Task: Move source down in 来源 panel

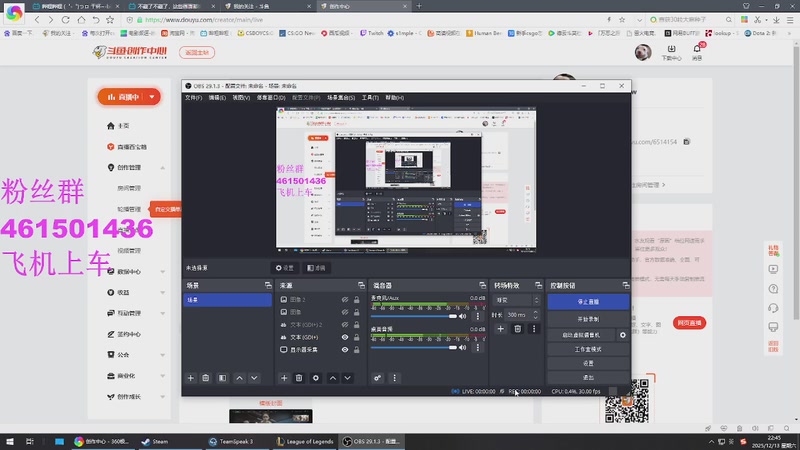Action: [x=347, y=378]
